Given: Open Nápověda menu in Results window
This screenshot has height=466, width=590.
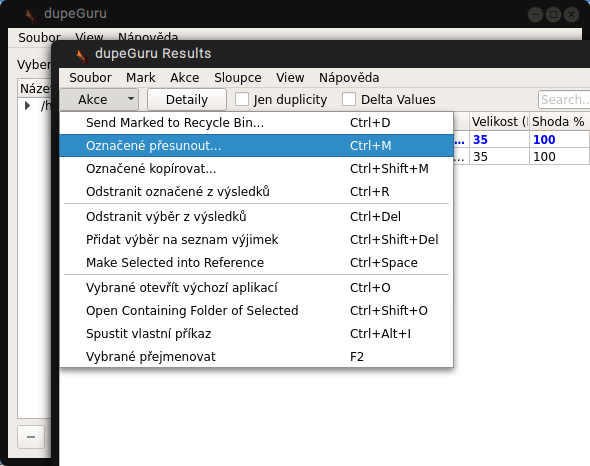Looking at the screenshot, I should (349, 78).
